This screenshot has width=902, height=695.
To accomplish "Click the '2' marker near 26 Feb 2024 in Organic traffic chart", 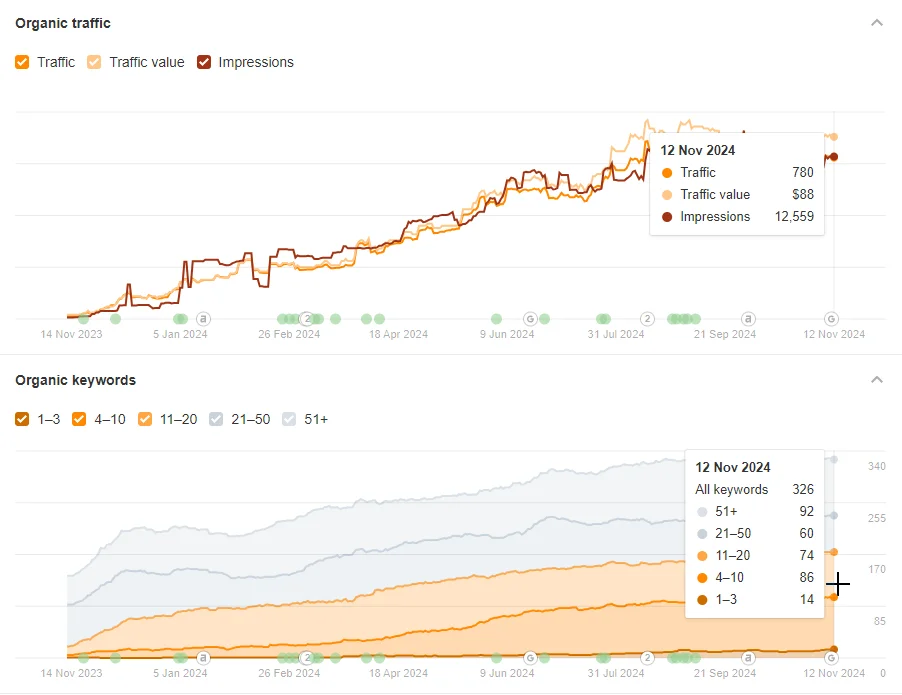I will (x=307, y=319).
